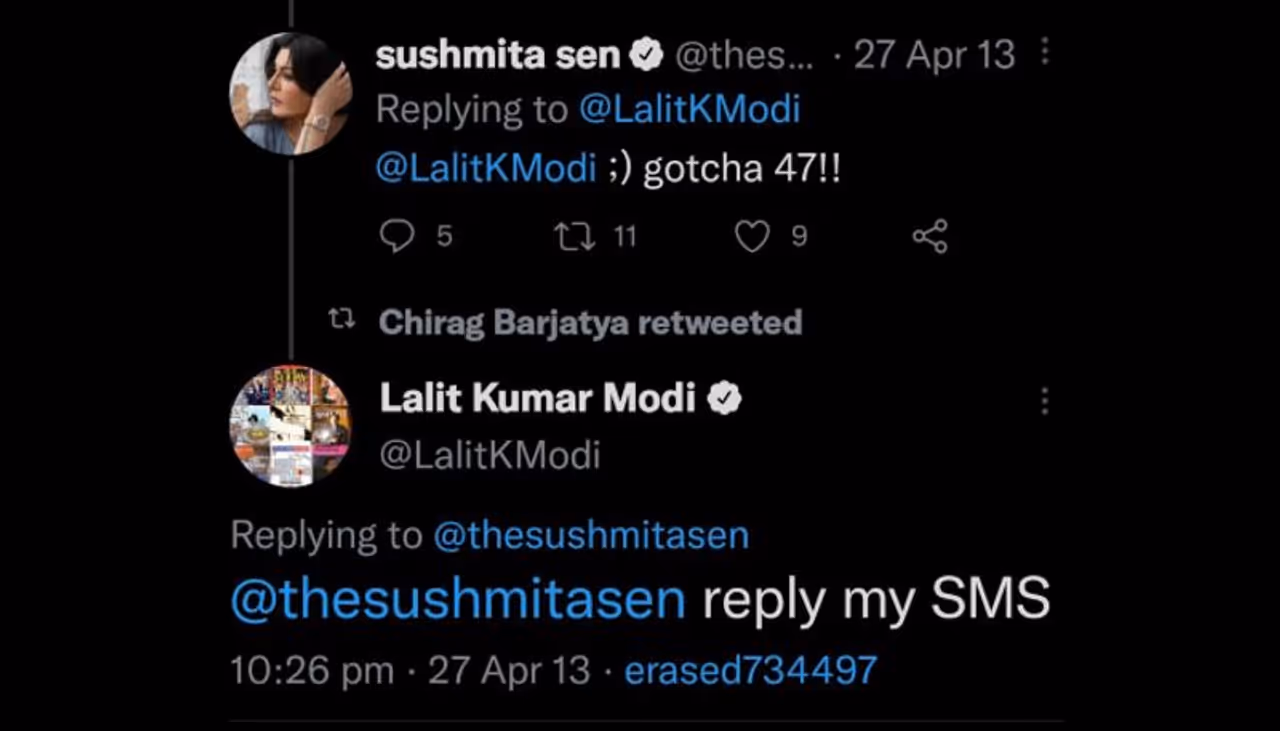The image size is (1280, 731).
Task: Like Sushmita Sen's reply tweet
Action: 752,236
